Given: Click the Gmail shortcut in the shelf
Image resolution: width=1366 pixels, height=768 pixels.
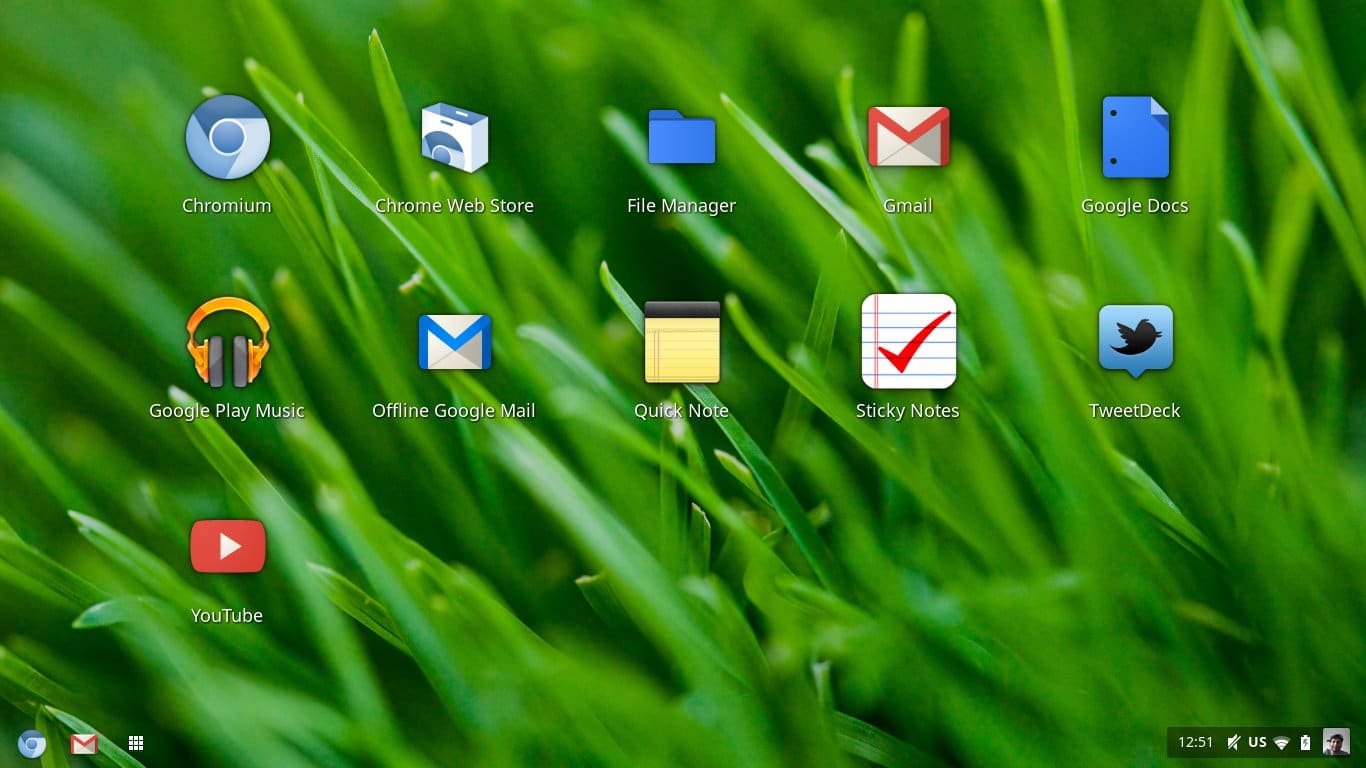Looking at the screenshot, I should [x=84, y=743].
